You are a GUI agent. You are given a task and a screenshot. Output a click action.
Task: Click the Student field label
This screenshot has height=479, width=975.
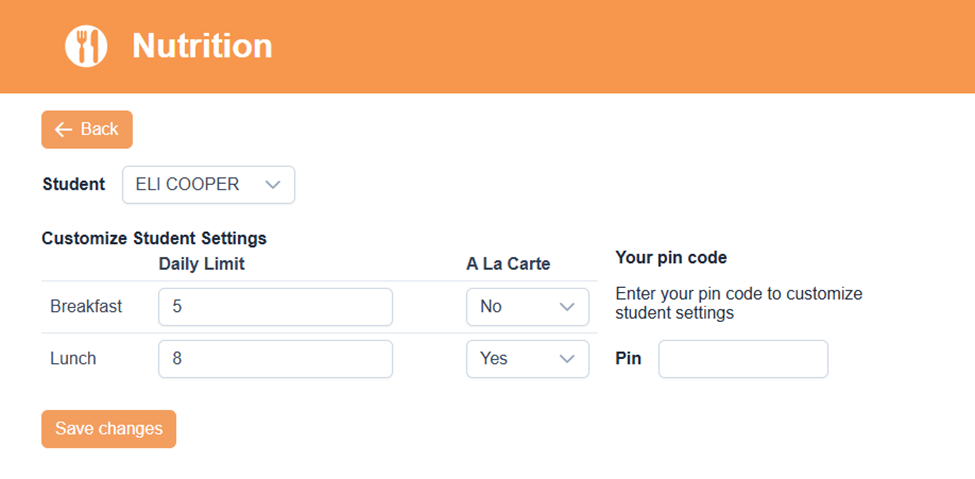coord(73,185)
